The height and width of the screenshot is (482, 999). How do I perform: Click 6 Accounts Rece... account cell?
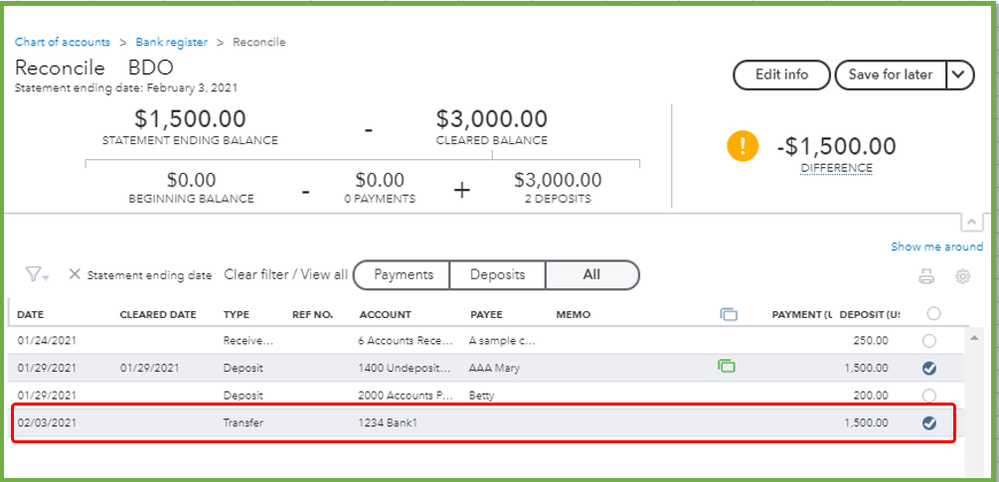tap(405, 341)
